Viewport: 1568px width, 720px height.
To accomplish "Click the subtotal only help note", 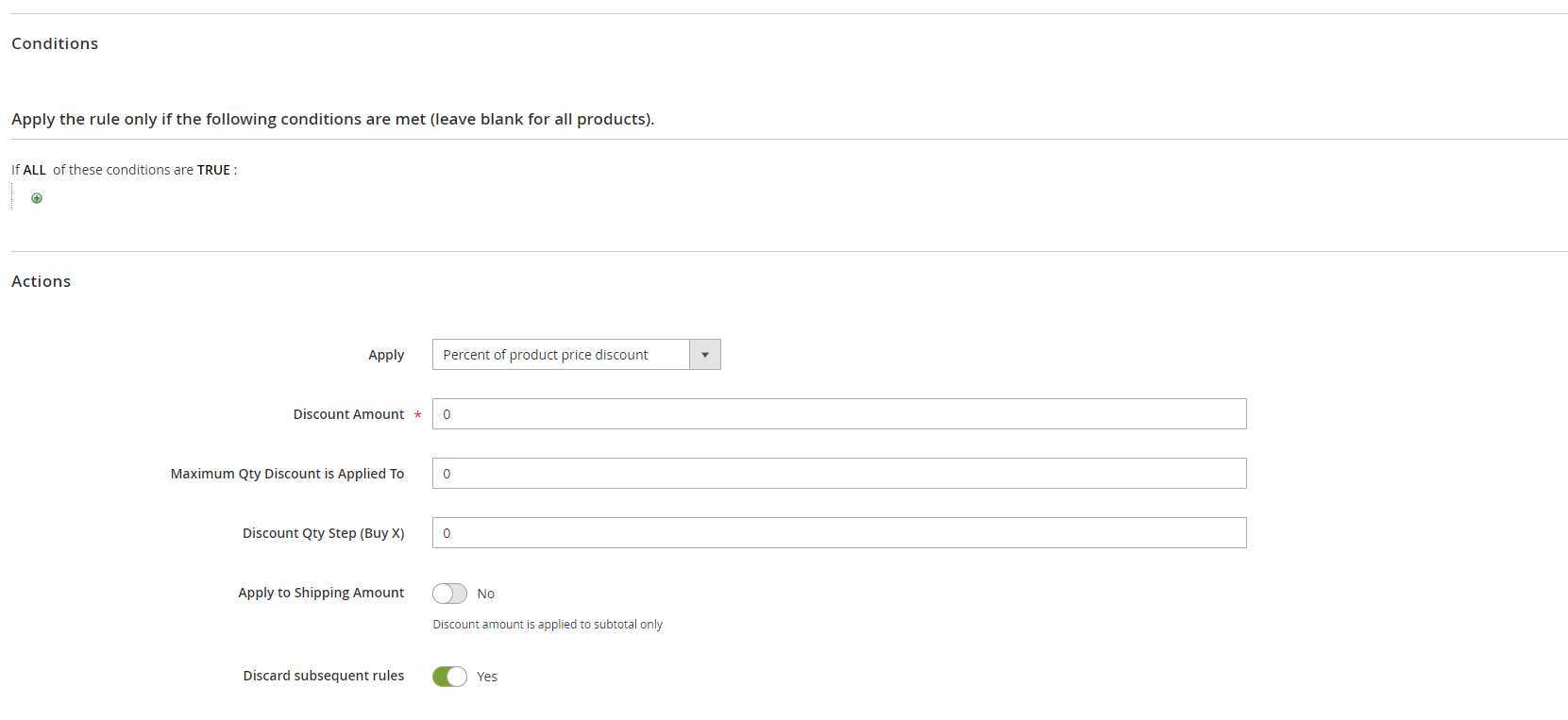I will pyautogui.click(x=548, y=625).
